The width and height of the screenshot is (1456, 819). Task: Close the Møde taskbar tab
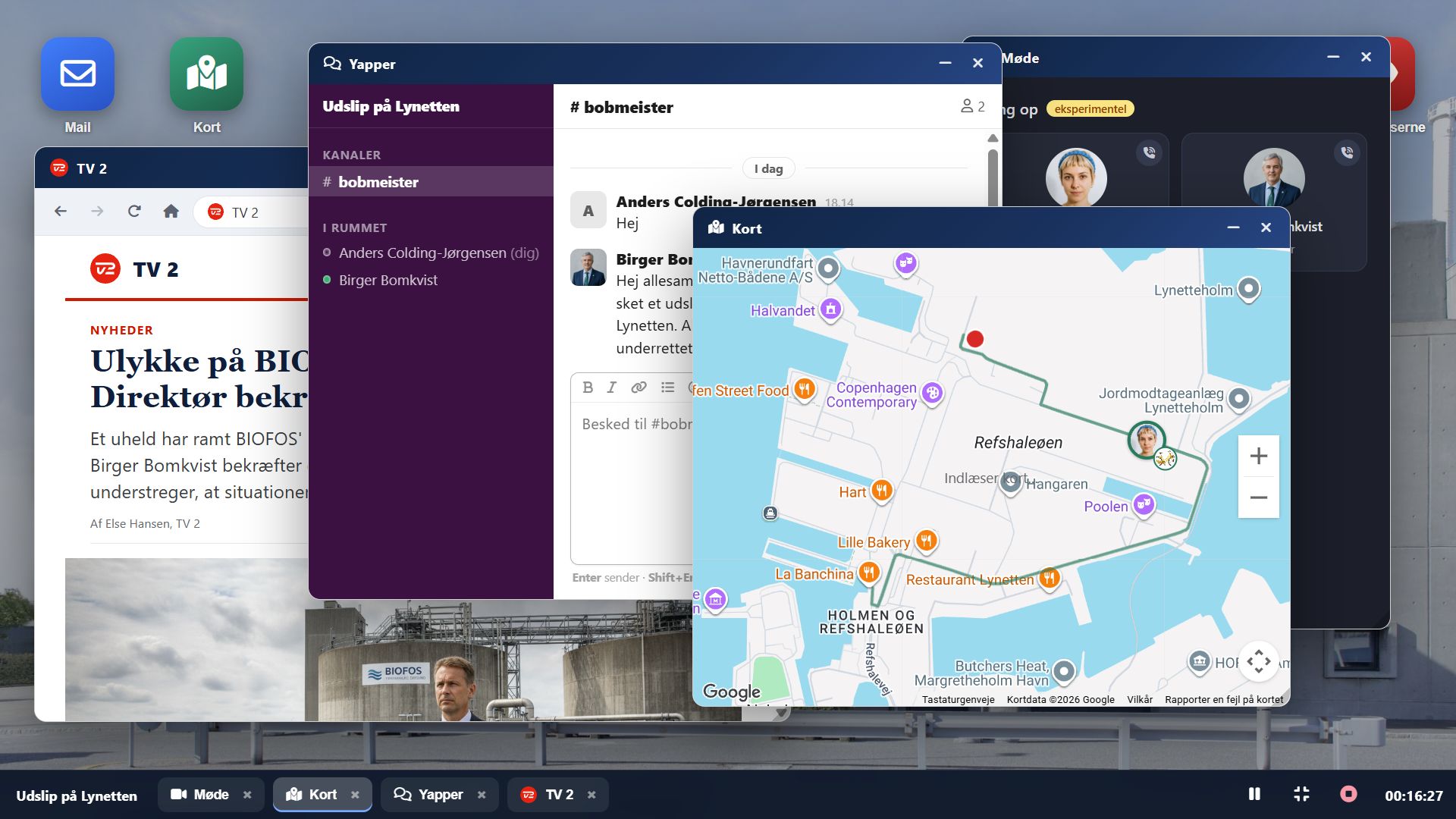(247, 795)
